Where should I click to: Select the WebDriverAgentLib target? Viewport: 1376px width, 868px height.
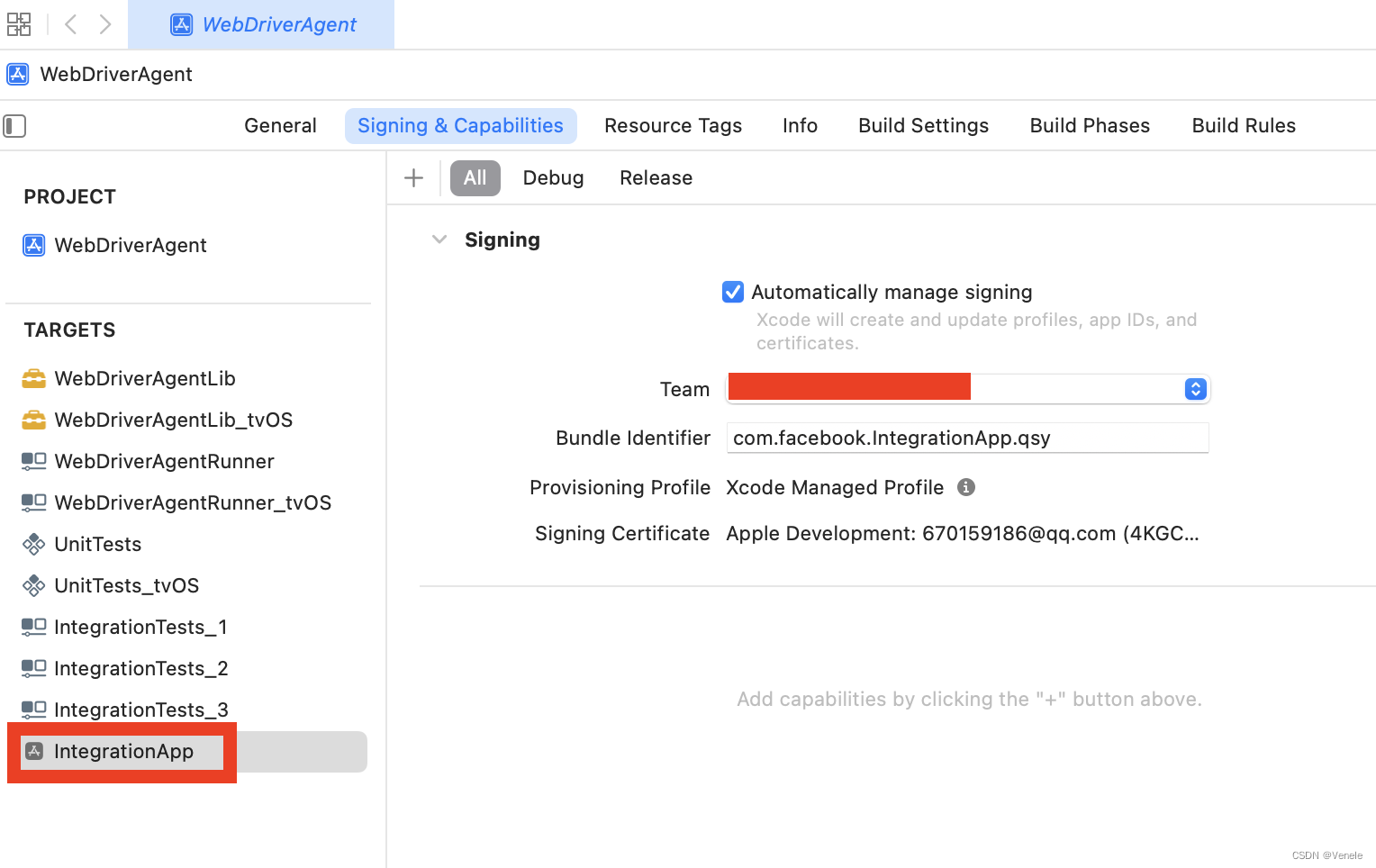click(144, 379)
